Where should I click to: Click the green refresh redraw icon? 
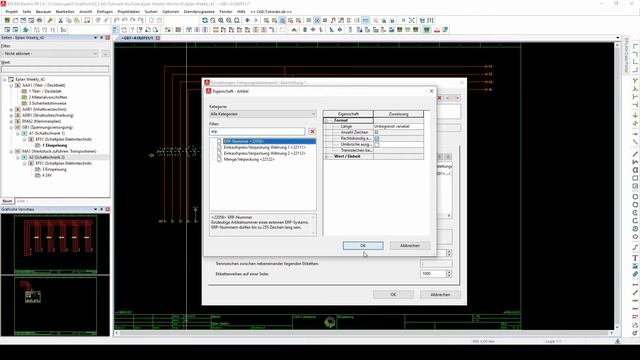tap(205, 20)
